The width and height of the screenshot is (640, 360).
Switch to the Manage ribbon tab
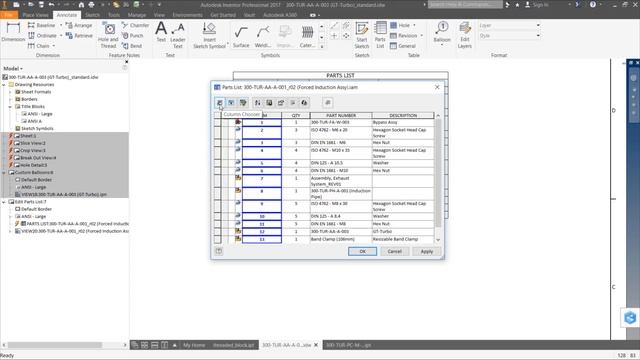click(137, 15)
